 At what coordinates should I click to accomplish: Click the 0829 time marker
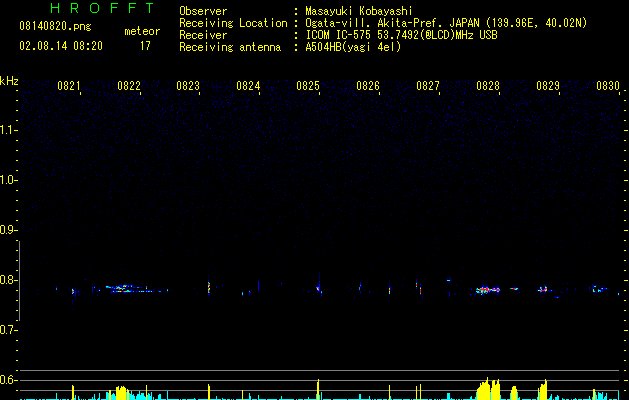tap(548, 86)
